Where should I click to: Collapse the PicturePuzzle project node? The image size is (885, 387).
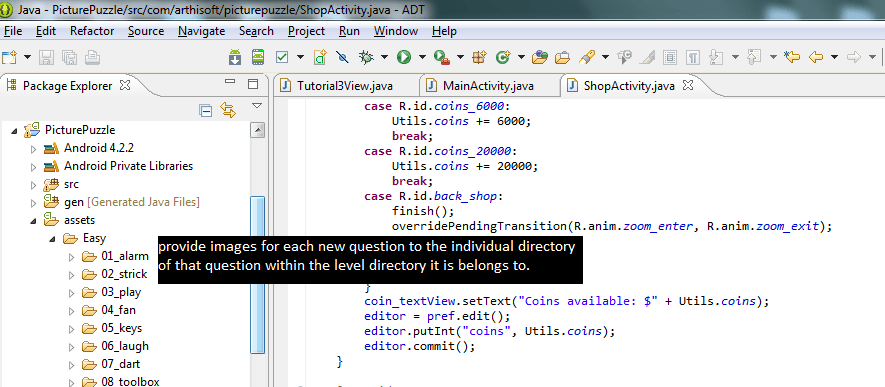[14, 131]
